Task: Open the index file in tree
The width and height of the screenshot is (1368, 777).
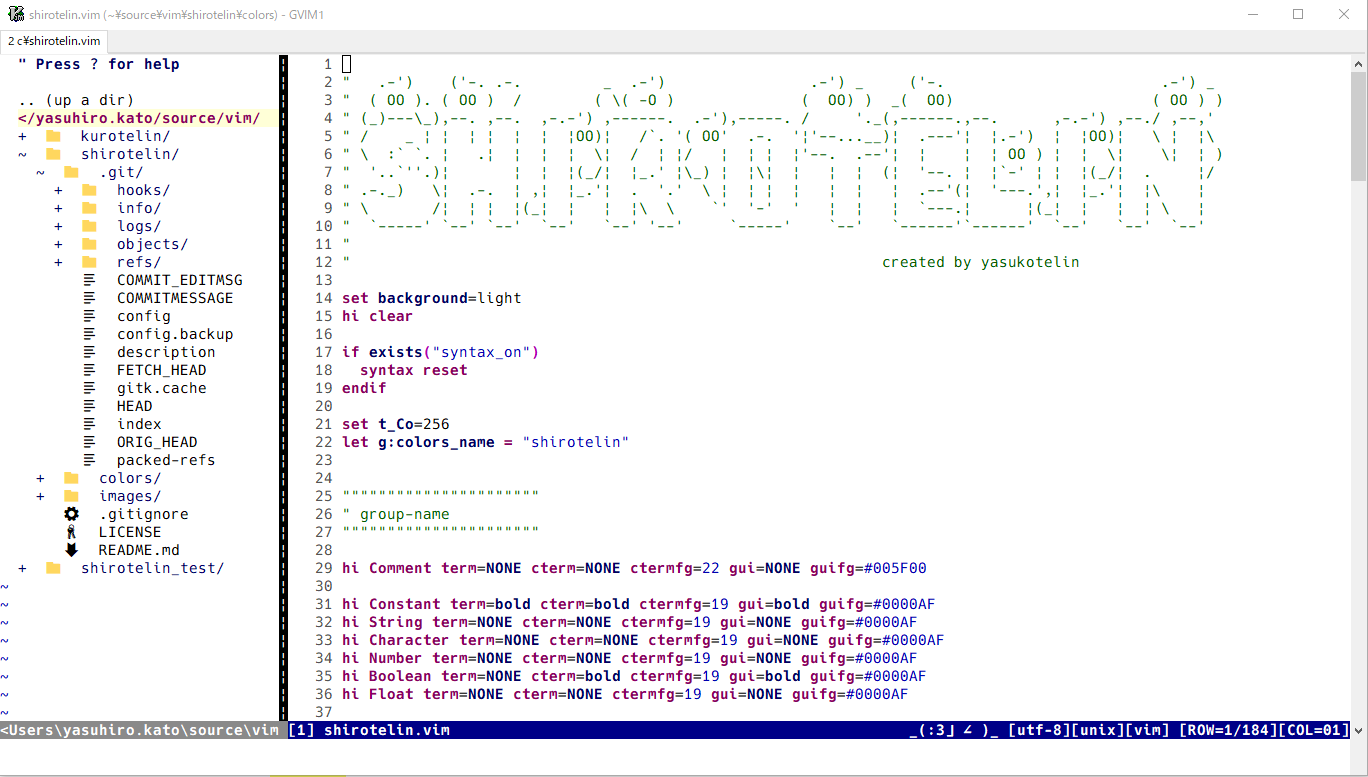Action: click(139, 424)
